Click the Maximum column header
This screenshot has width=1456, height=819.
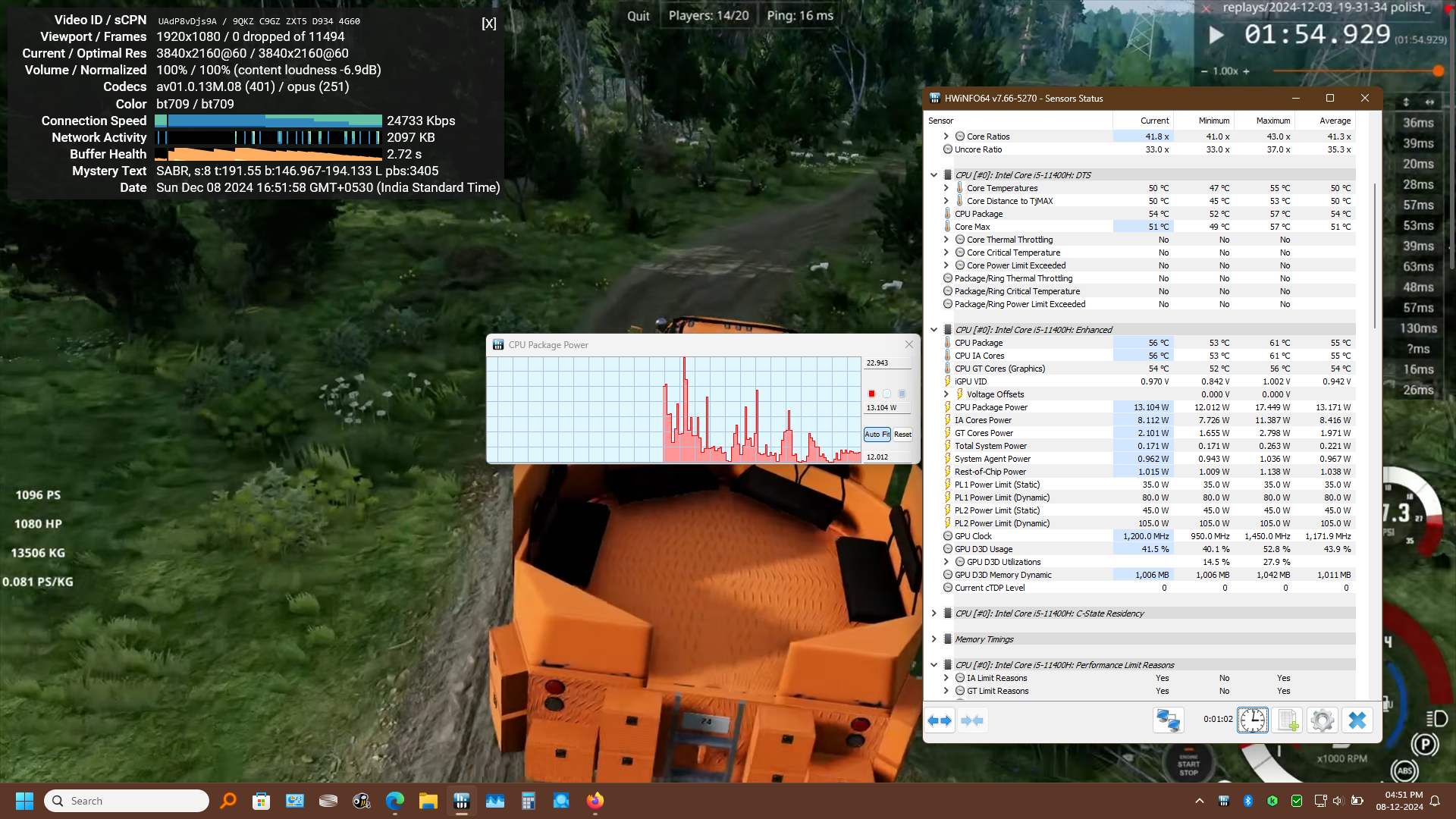coord(1272,121)
